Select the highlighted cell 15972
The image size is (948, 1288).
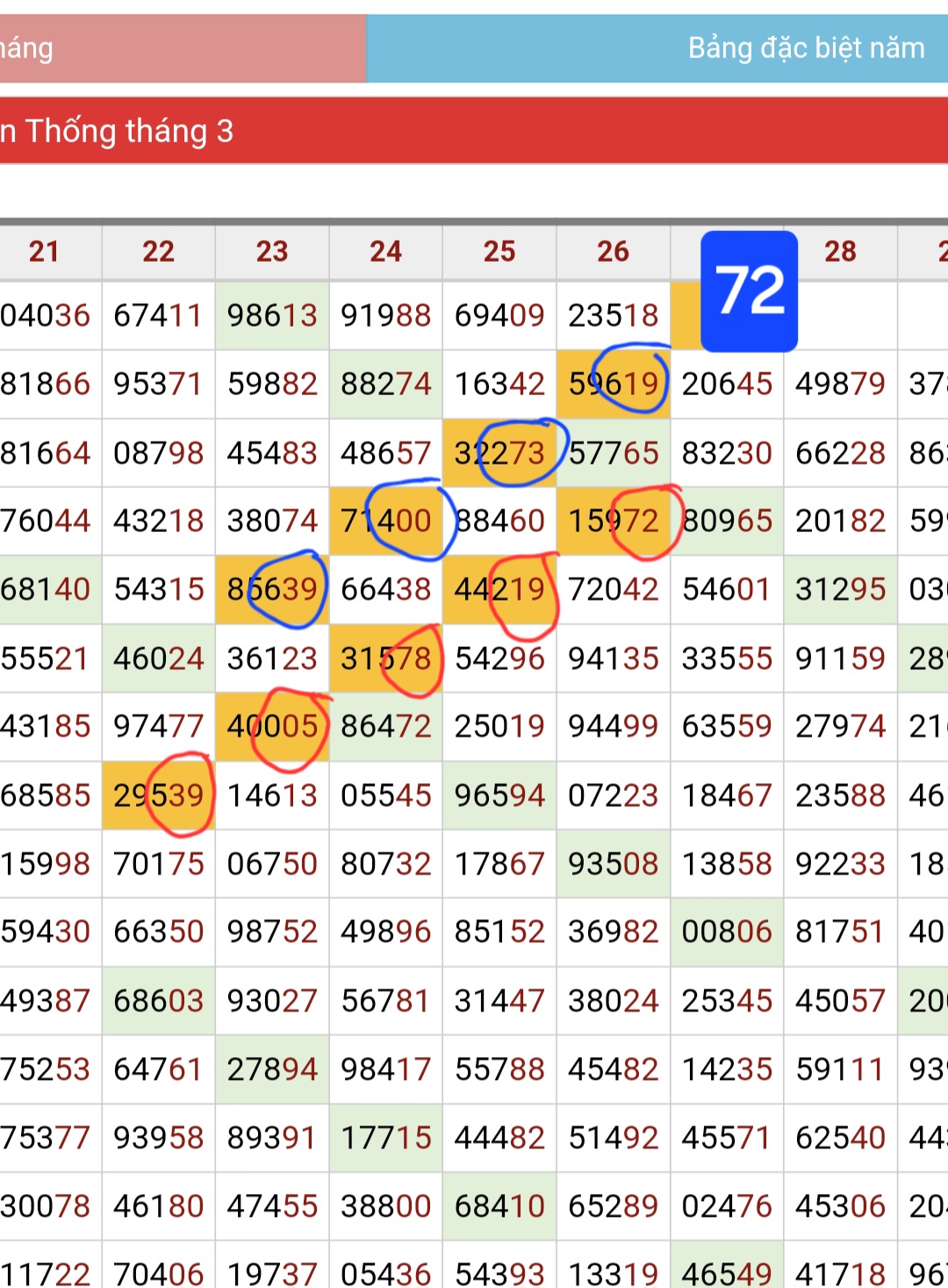(x=614, y=521)
